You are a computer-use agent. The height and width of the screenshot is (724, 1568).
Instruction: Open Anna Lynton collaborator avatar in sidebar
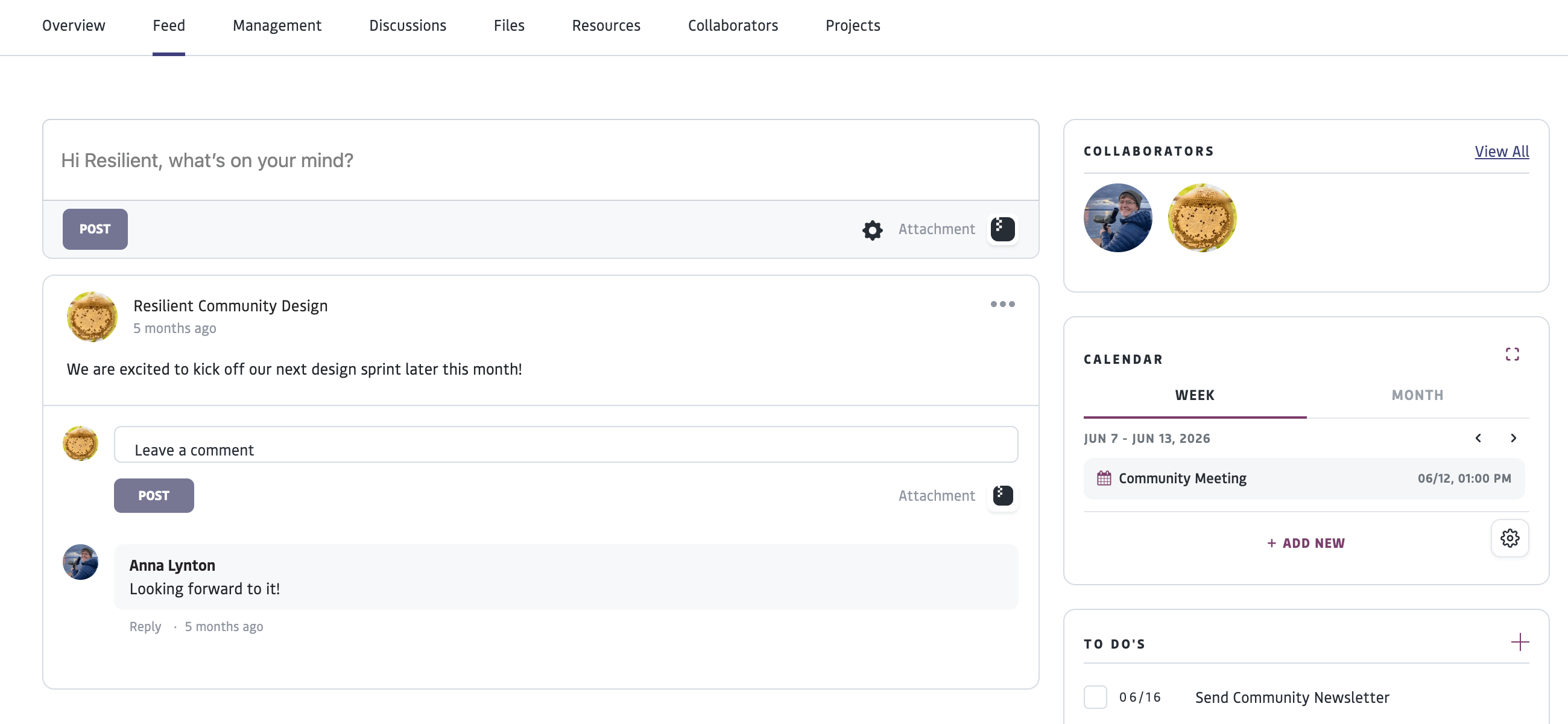click(1118, 217)
